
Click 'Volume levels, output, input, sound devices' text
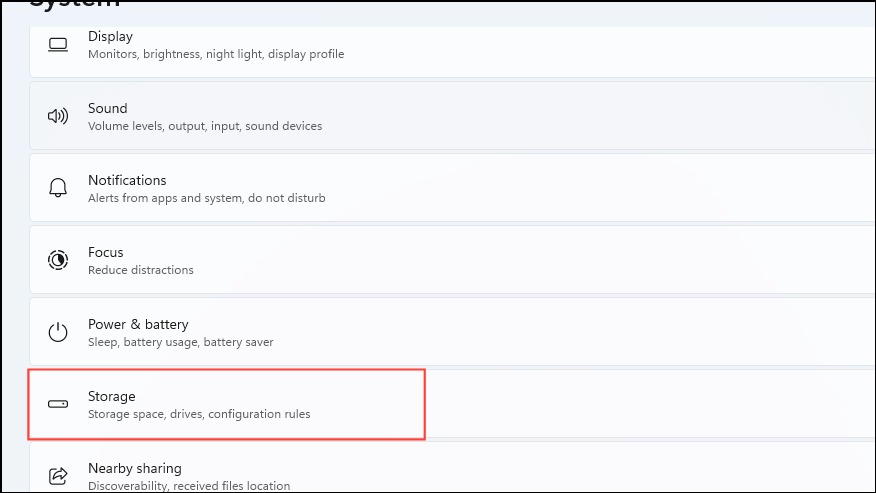coord(205,126)
